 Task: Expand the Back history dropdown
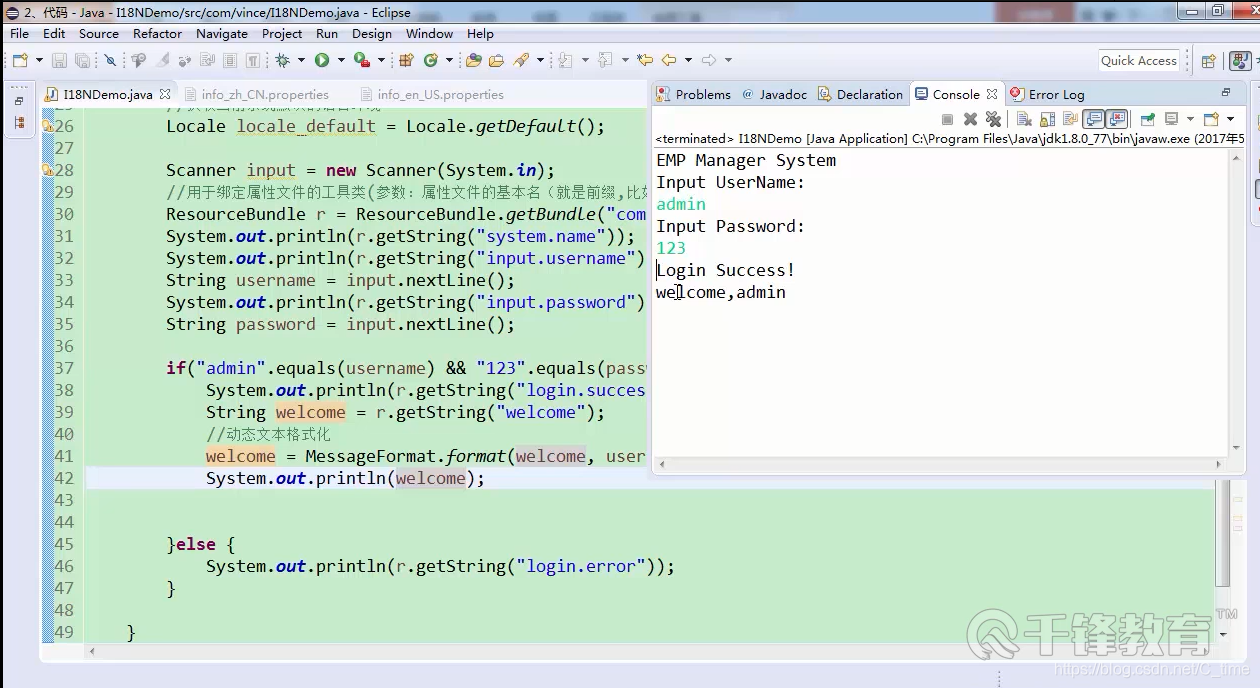click(688, 60)
